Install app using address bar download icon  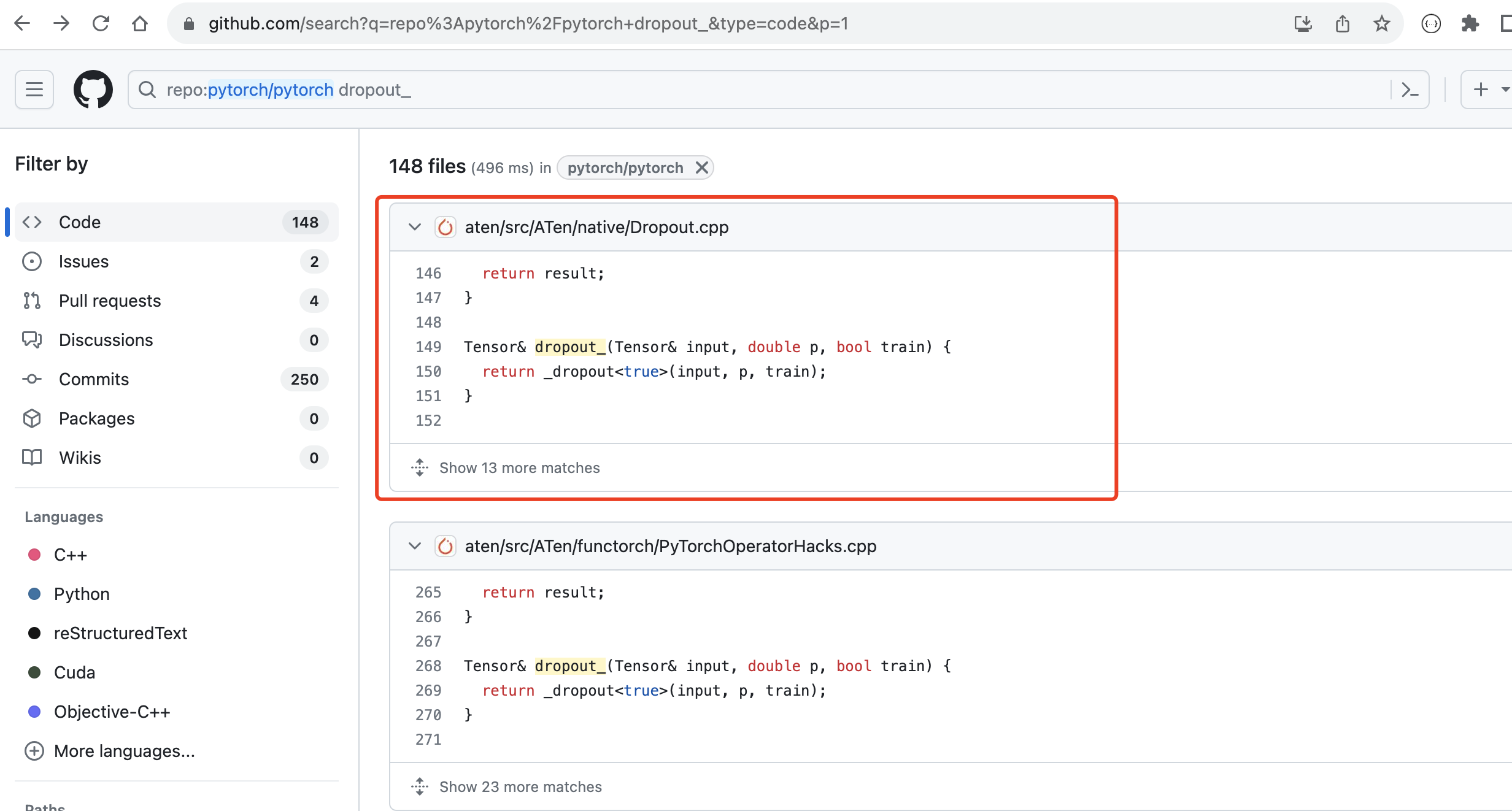point(1303,23)
